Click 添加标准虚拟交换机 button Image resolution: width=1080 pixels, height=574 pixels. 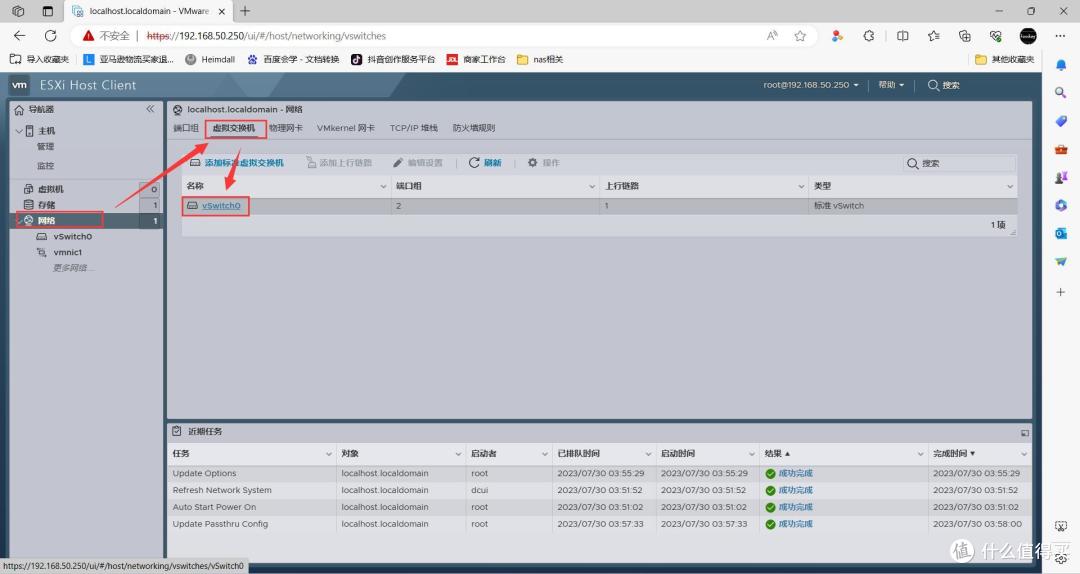(237, 163)
